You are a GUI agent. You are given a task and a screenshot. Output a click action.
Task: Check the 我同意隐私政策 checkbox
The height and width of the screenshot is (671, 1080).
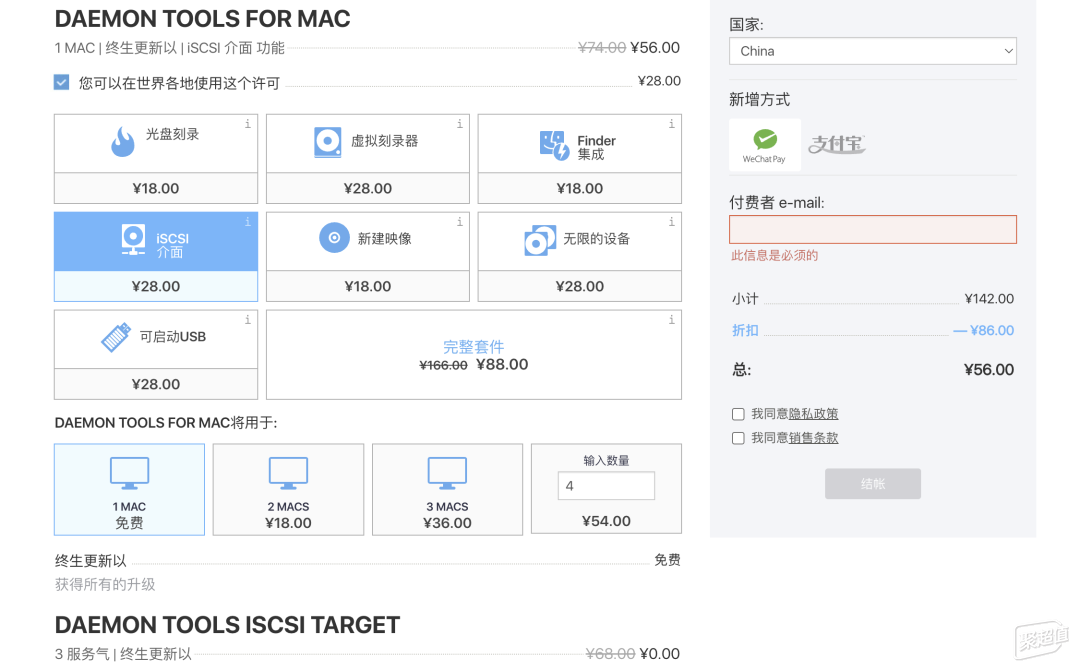click(x=738, y=414)
